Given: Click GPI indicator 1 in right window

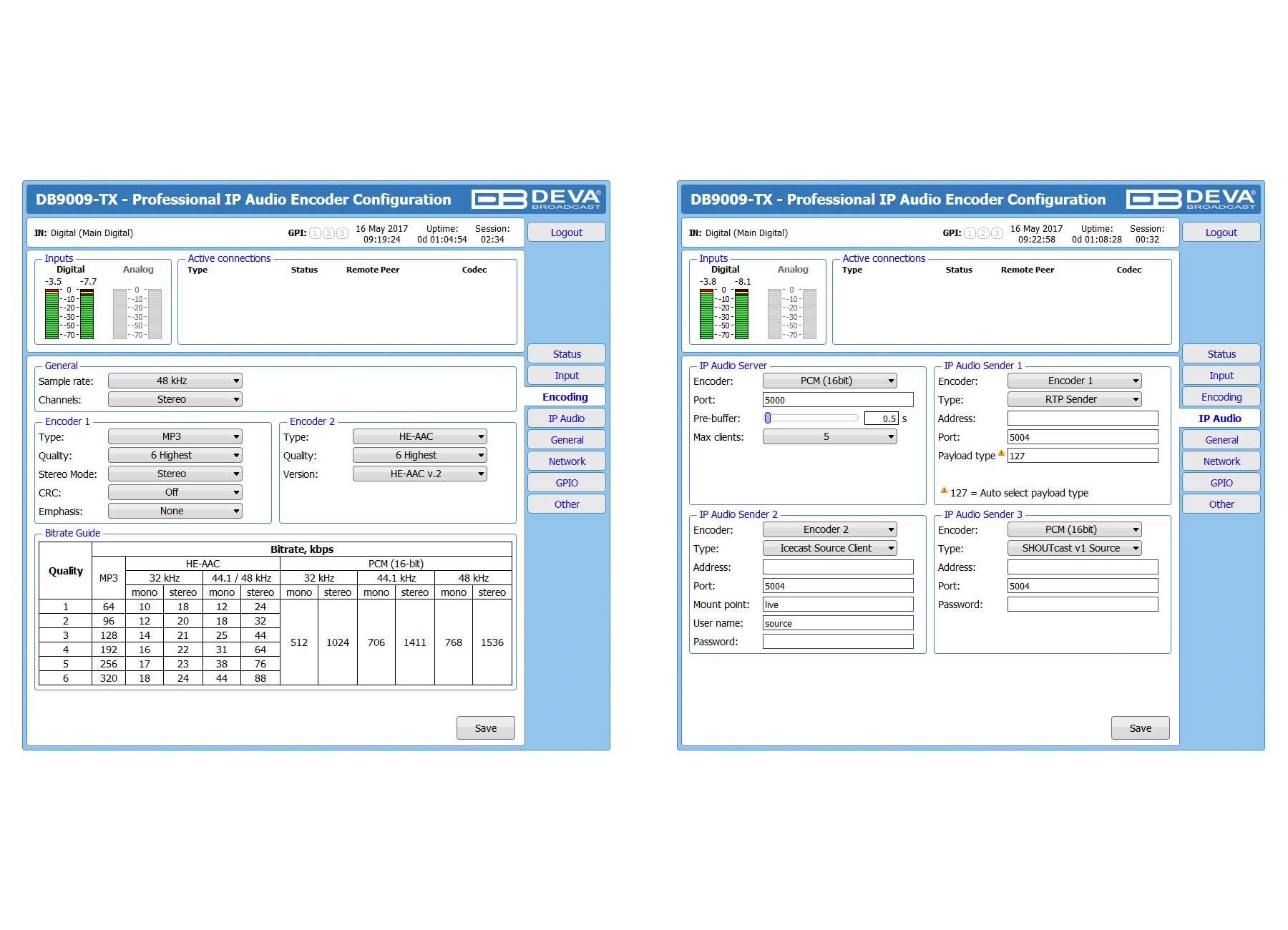Looking at the screenshot, I should pyautogui.click(x=970, y=233).
